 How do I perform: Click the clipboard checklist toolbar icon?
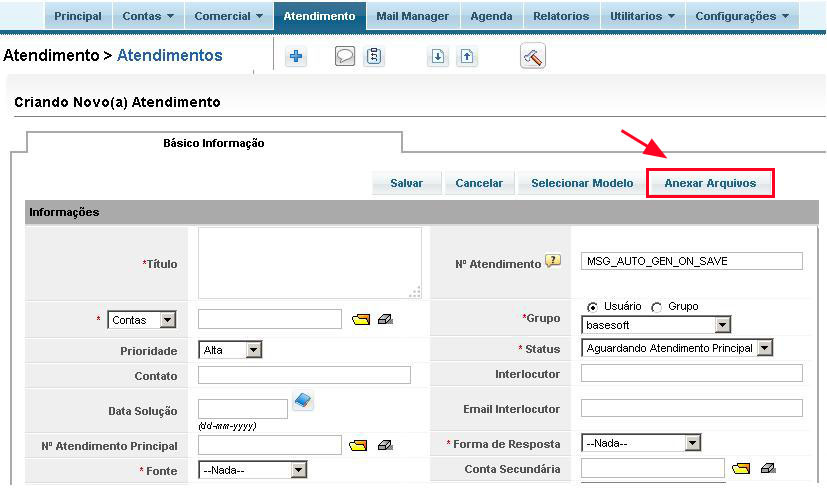(x=374, y=56)
